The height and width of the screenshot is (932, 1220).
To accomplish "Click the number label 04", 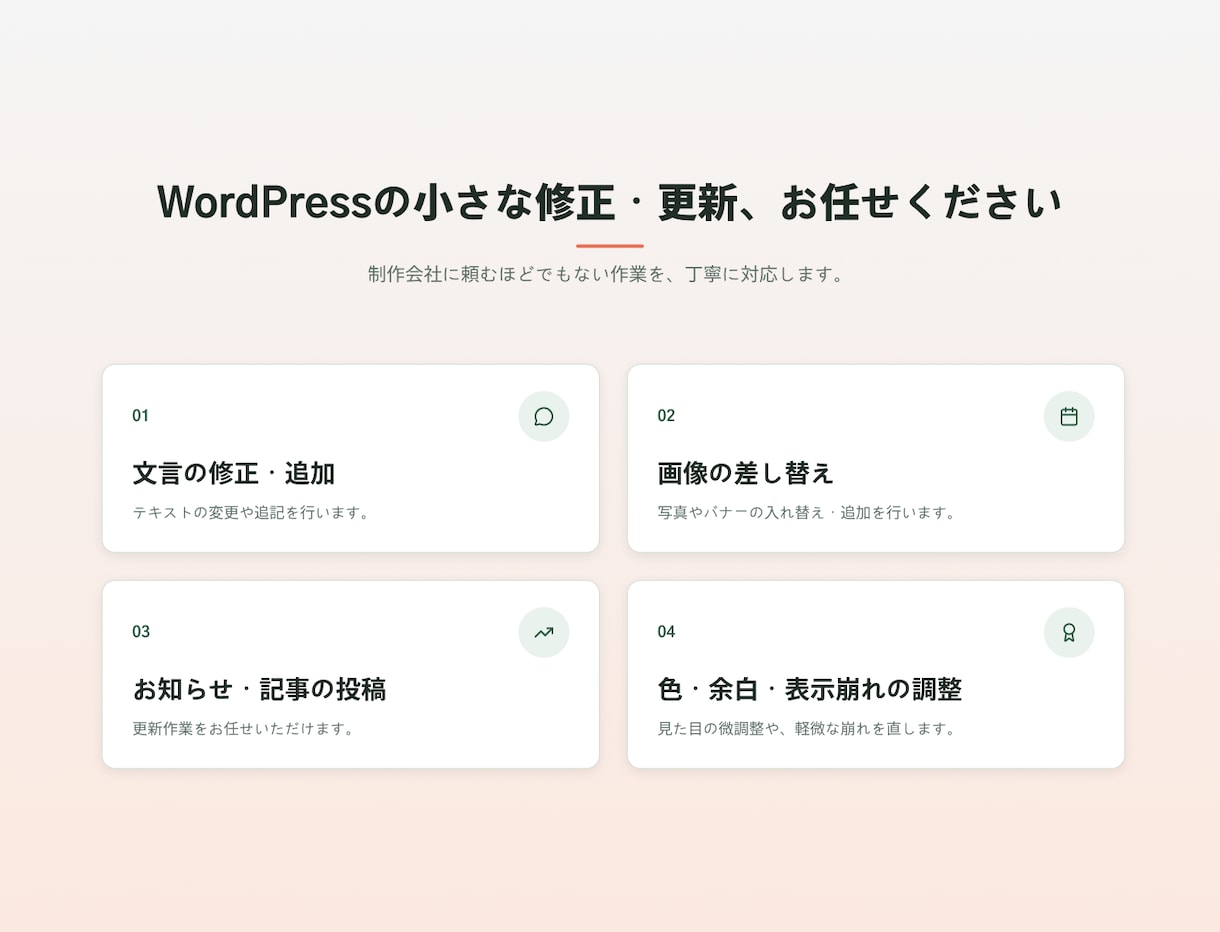I will pos(666,632).
